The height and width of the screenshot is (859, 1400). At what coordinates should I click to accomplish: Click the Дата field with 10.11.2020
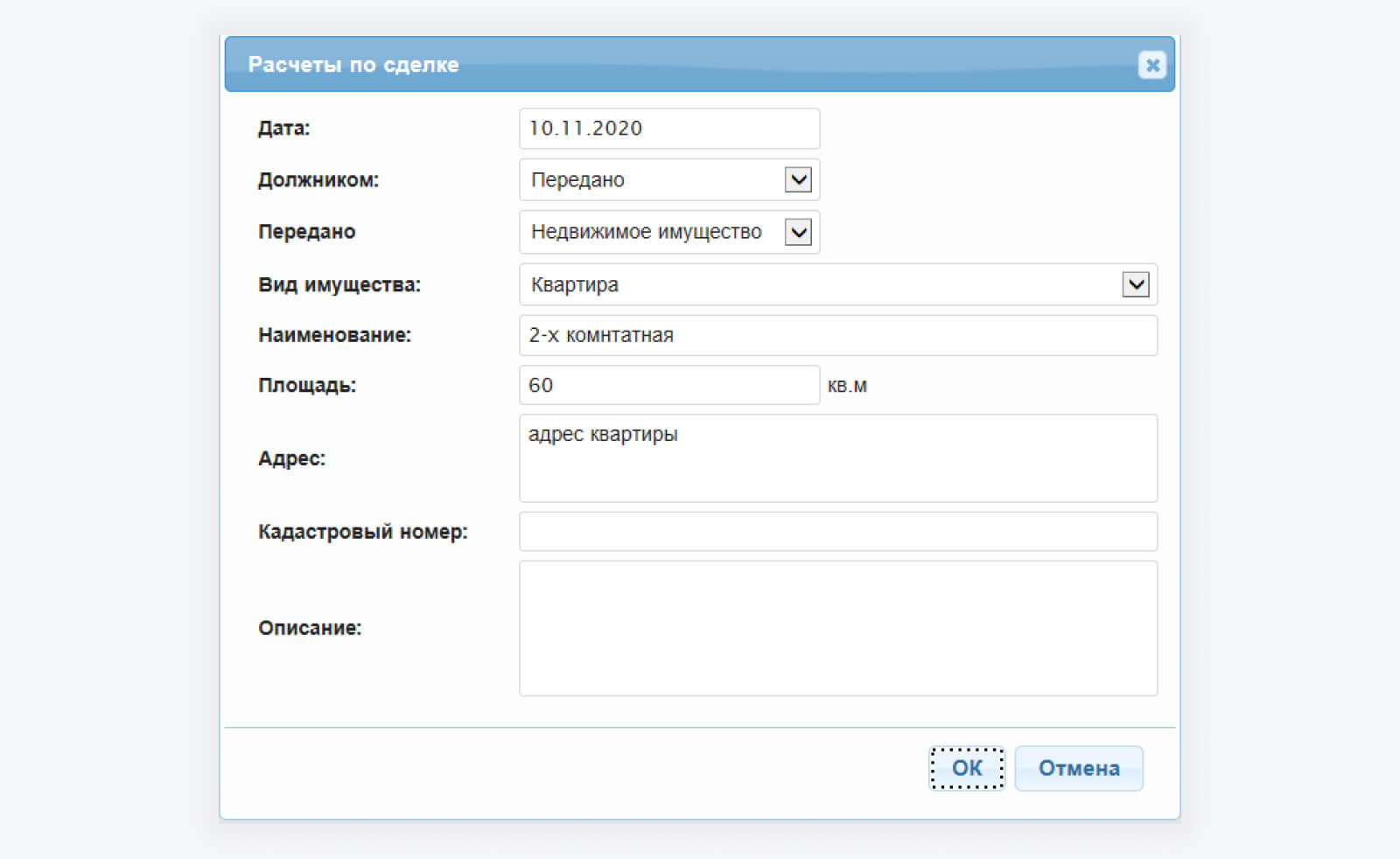669,129
